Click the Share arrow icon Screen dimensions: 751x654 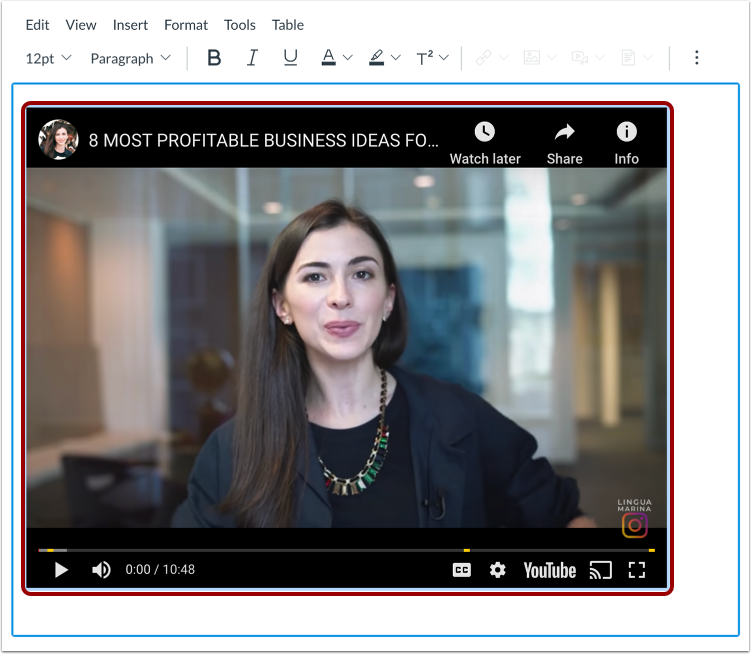tap(565, 132)
